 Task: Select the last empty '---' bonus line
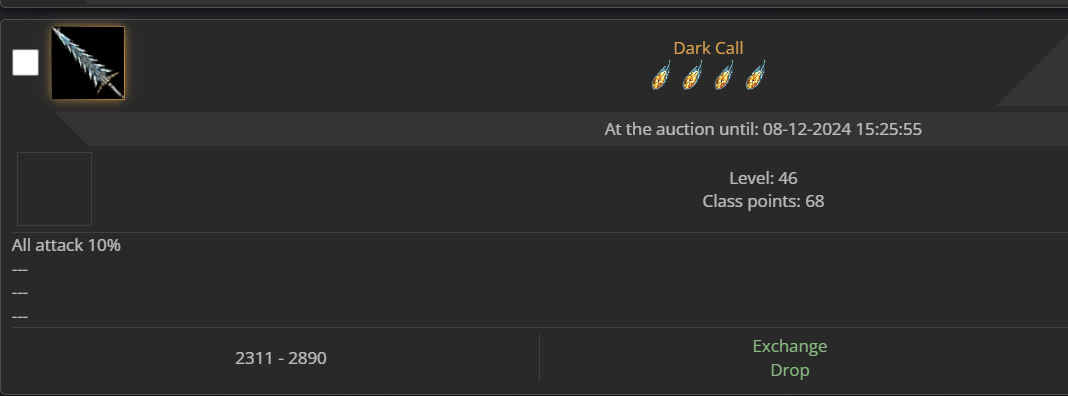pyautogui.click(x=20, y=317)
